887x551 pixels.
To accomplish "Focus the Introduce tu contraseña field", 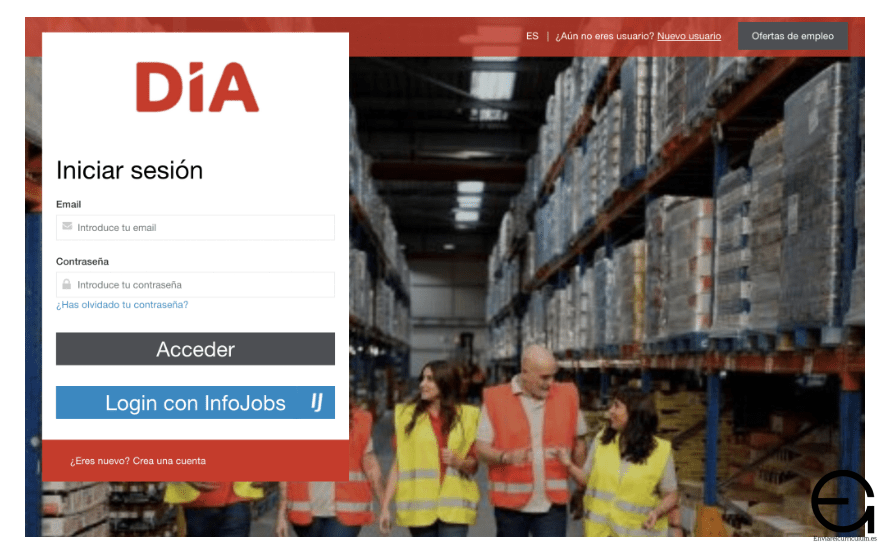I will point(195,285).
